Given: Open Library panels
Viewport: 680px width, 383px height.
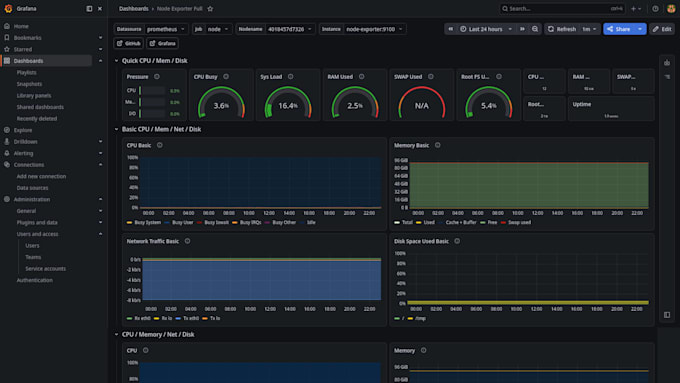Looking at the screenshot, I should coord(34,95).
